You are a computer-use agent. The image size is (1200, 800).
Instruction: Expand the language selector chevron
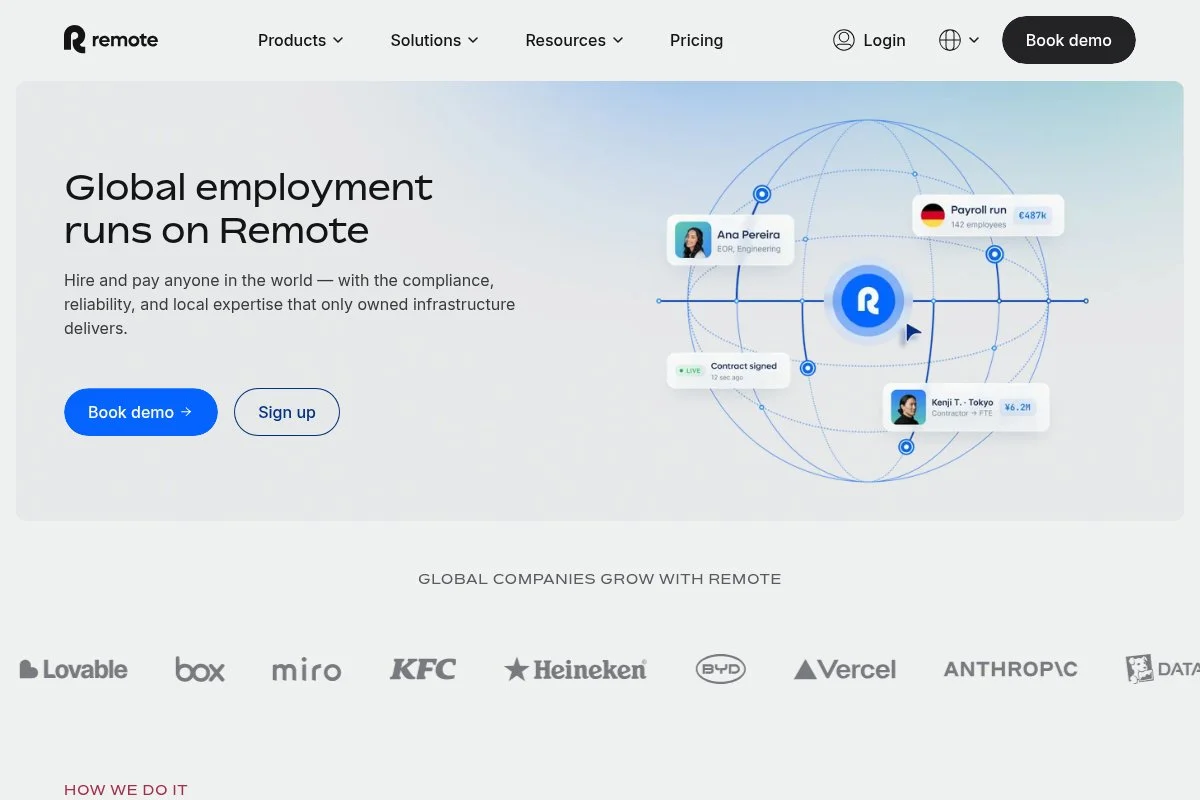pos(974,40)
